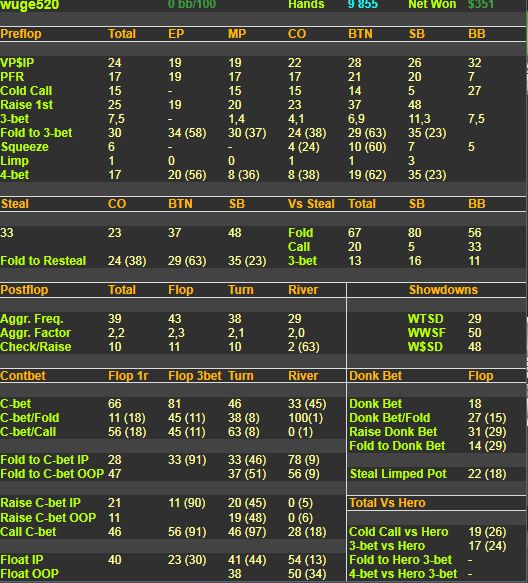Select the 3-bet SB value 11,3

point(419,119)
